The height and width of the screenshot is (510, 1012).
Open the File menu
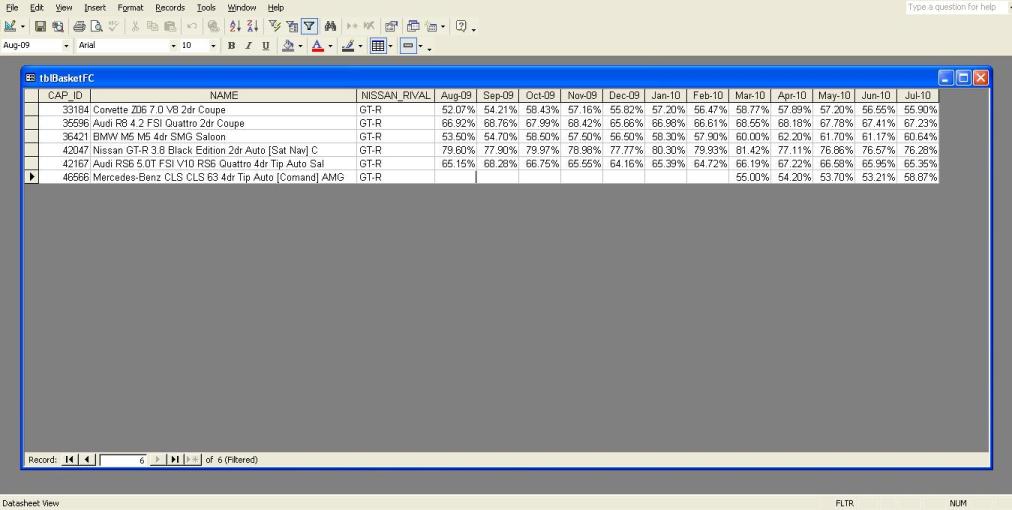12,8
